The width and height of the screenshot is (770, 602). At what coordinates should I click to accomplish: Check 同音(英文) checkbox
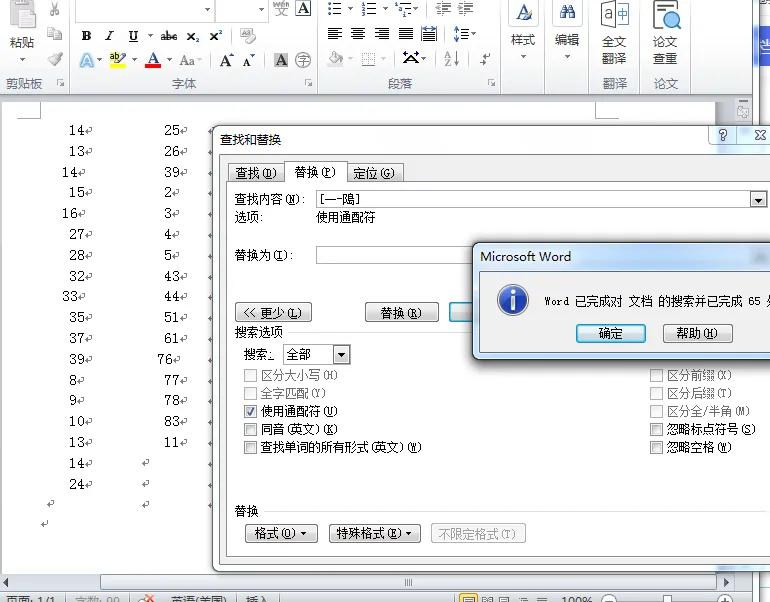pos(250,430)
